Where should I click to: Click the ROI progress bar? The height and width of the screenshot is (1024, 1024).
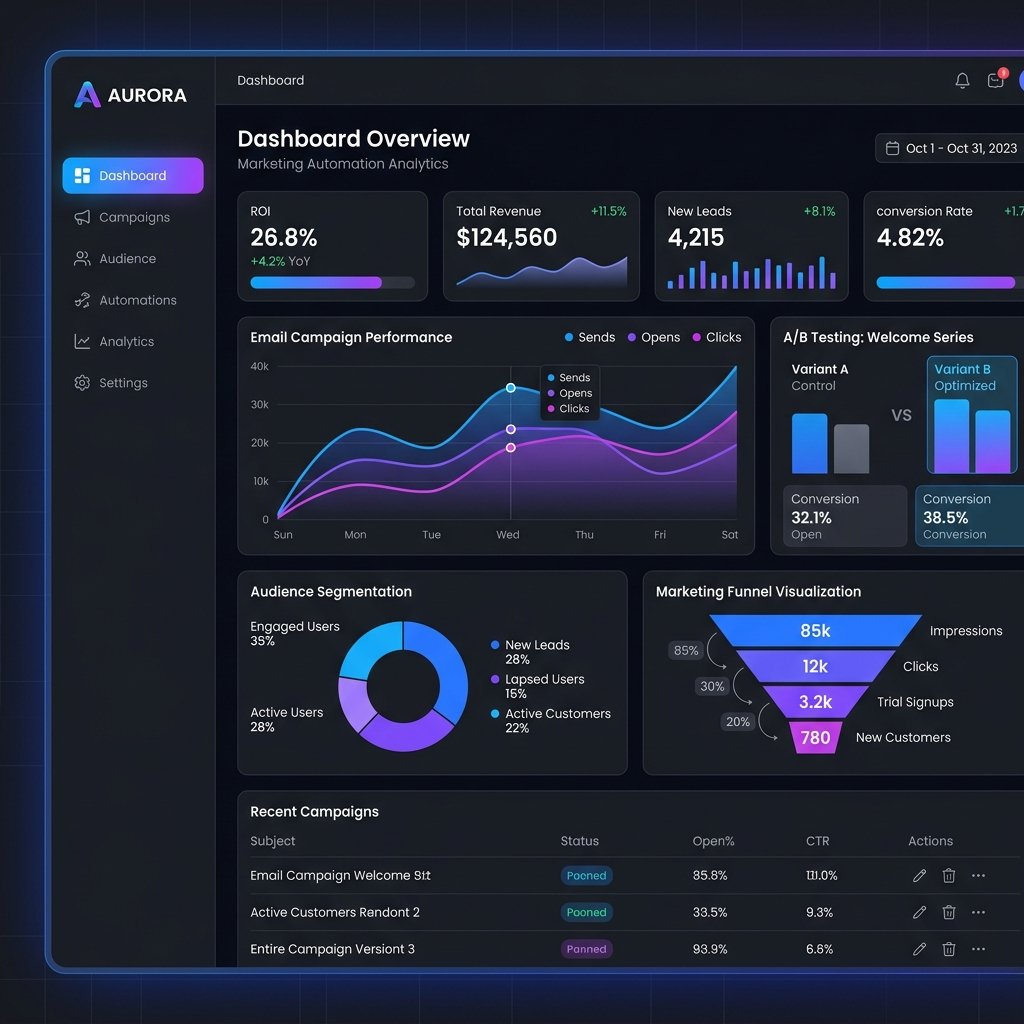click(332, 282)
